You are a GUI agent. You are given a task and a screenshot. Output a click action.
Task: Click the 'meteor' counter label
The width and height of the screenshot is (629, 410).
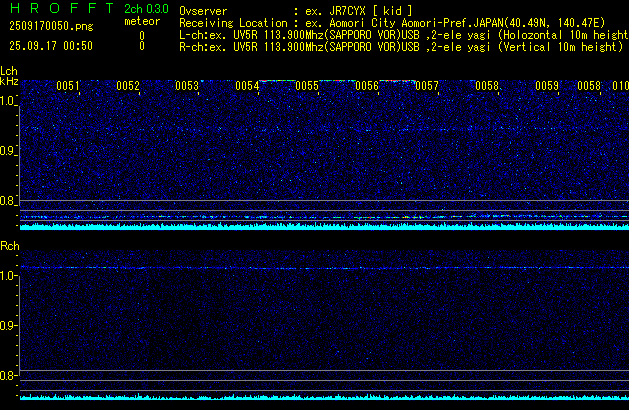[x=142, y=21]
